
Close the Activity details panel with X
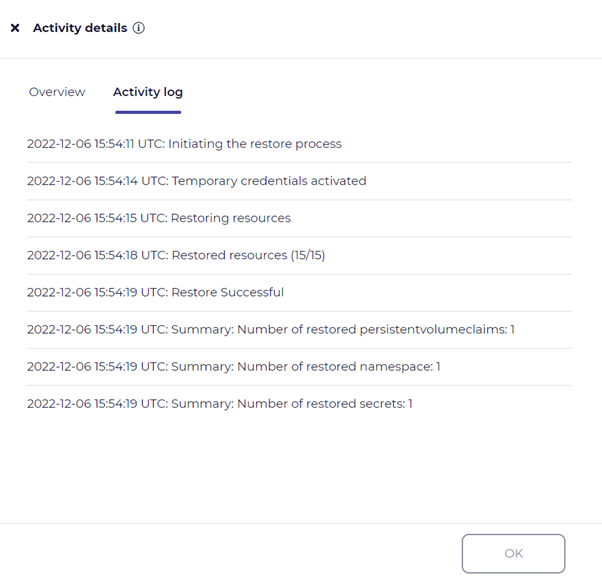(15, 28)
